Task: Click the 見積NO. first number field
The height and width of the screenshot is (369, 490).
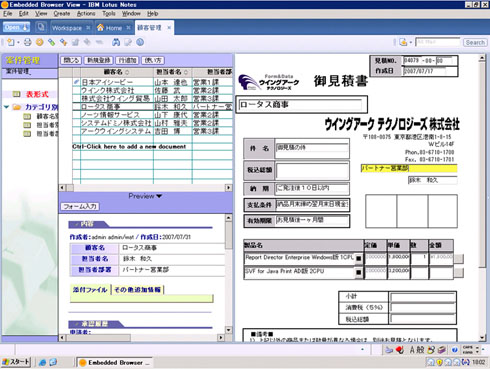Action: click(412, 61)
